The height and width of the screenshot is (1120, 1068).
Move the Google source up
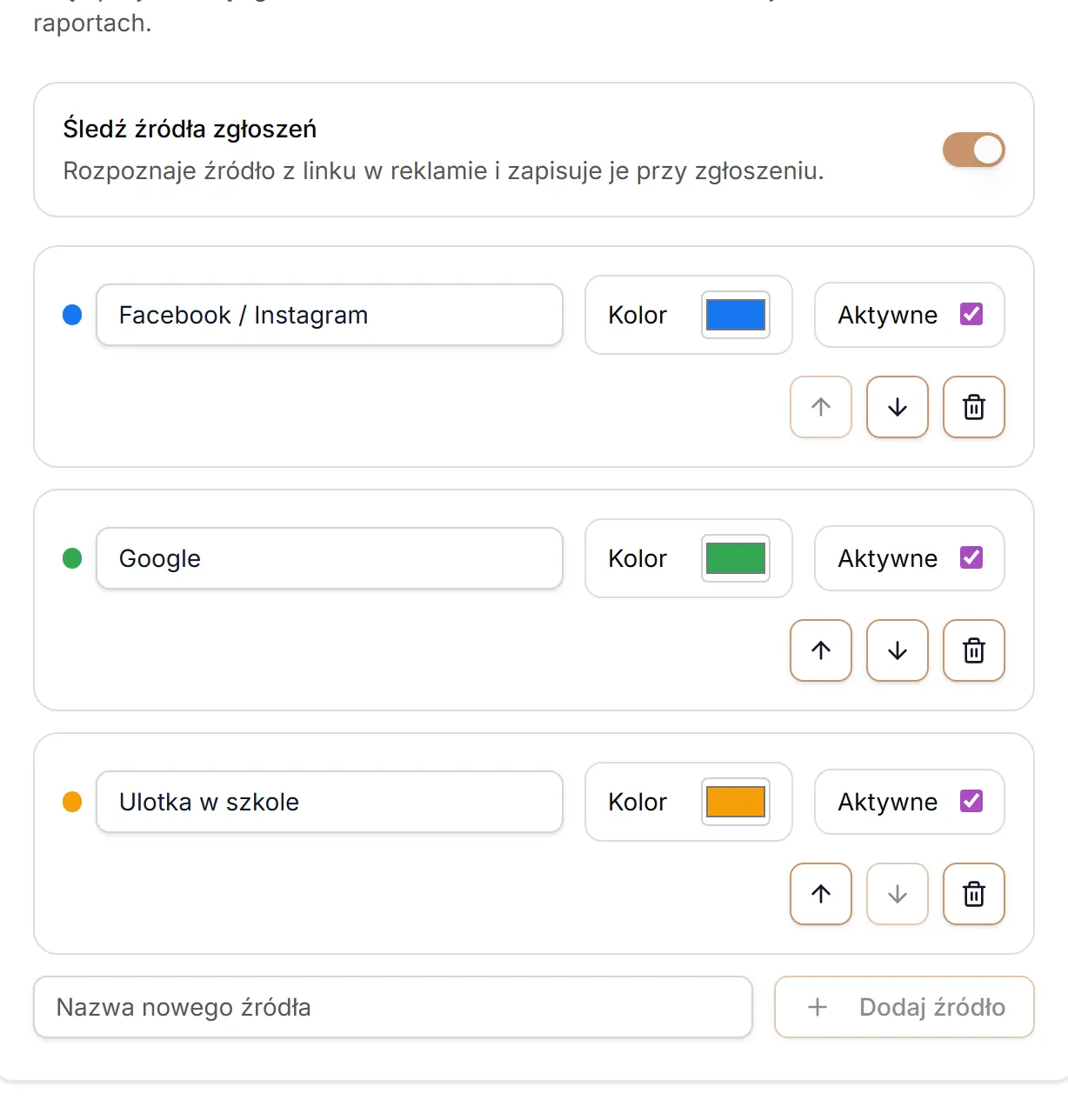coord(821,650)
